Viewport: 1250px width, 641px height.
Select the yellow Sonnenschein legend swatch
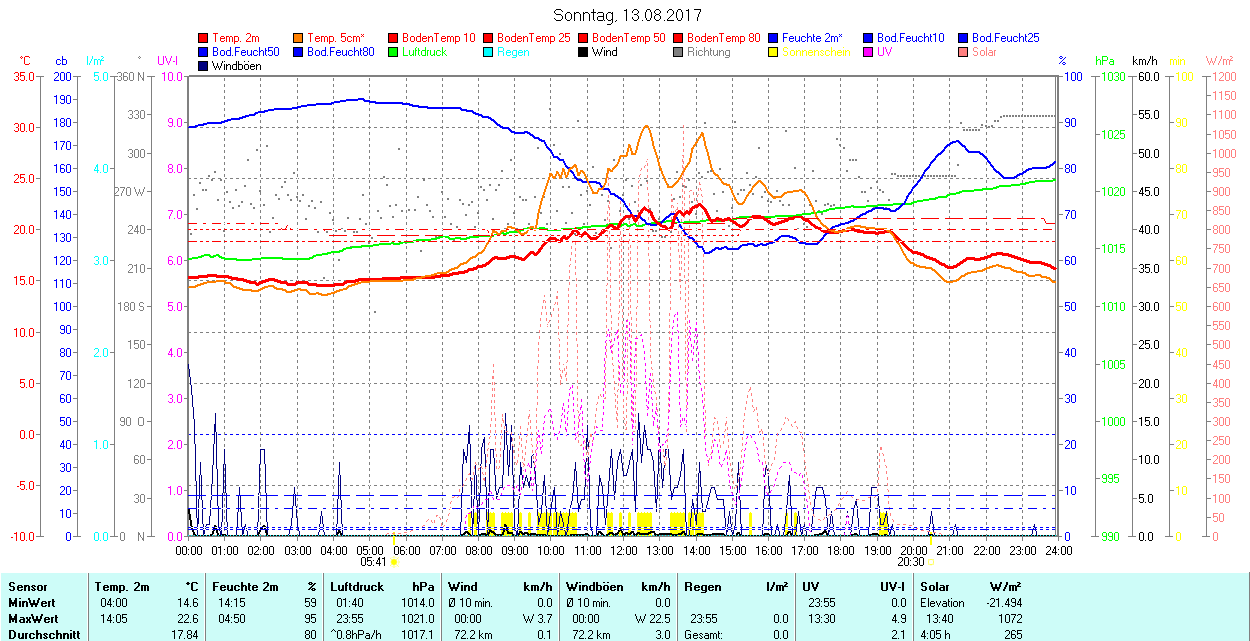[774, 52]
